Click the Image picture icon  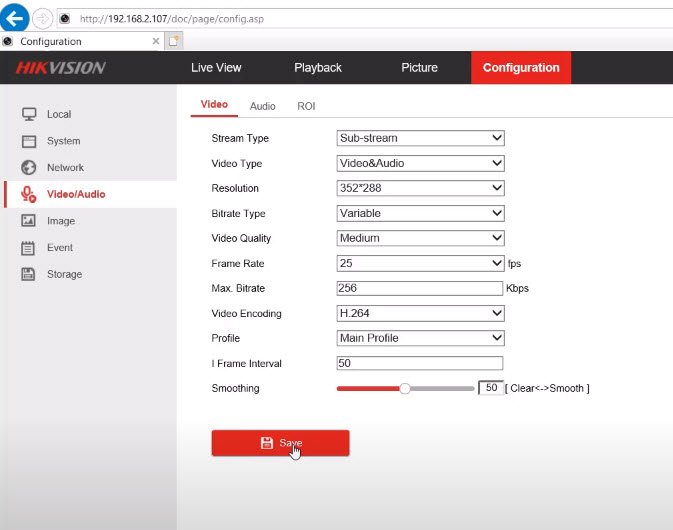(x=29, y=221)
